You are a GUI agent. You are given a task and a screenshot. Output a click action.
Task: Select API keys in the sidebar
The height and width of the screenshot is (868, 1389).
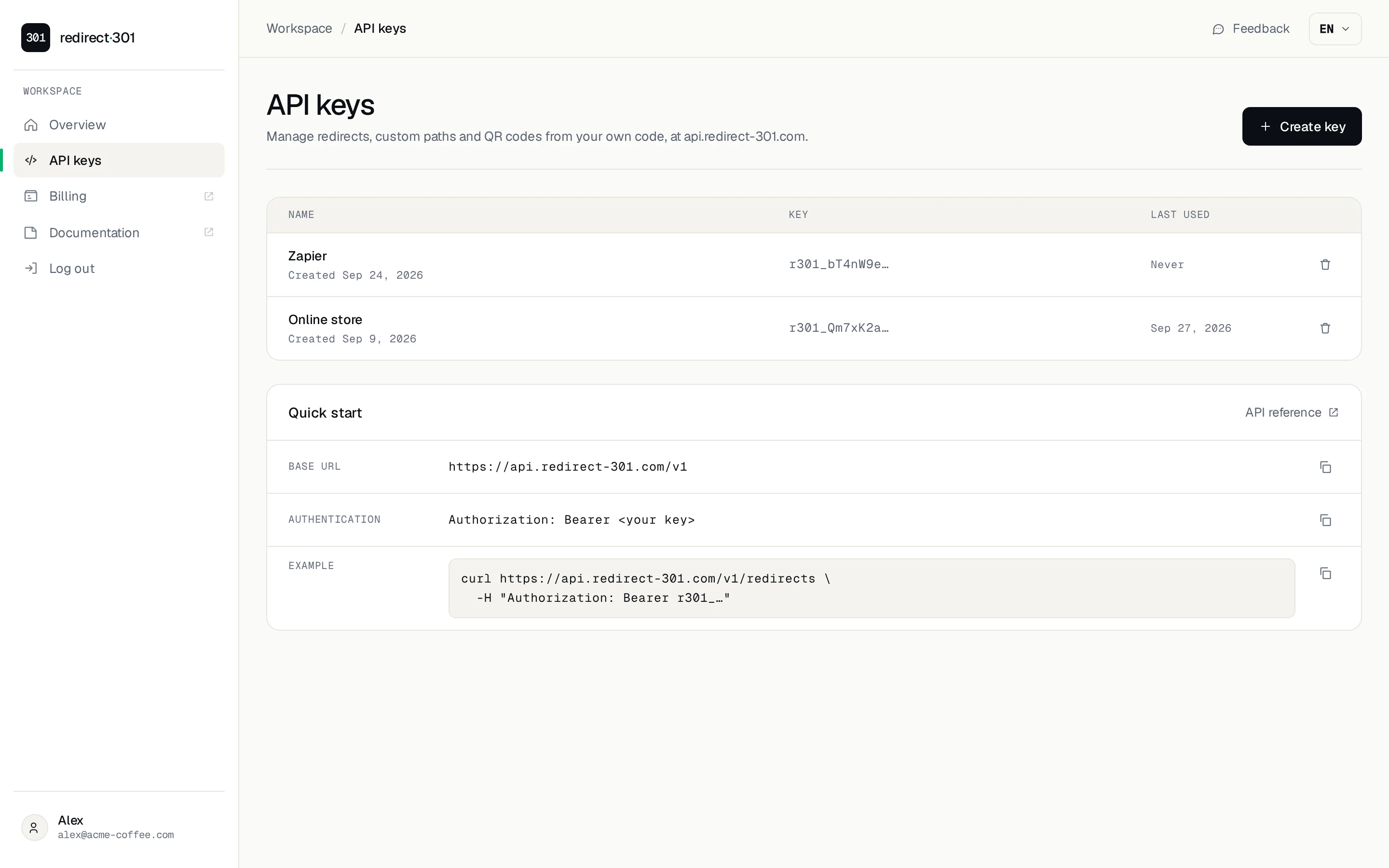[x=119, y=160]
